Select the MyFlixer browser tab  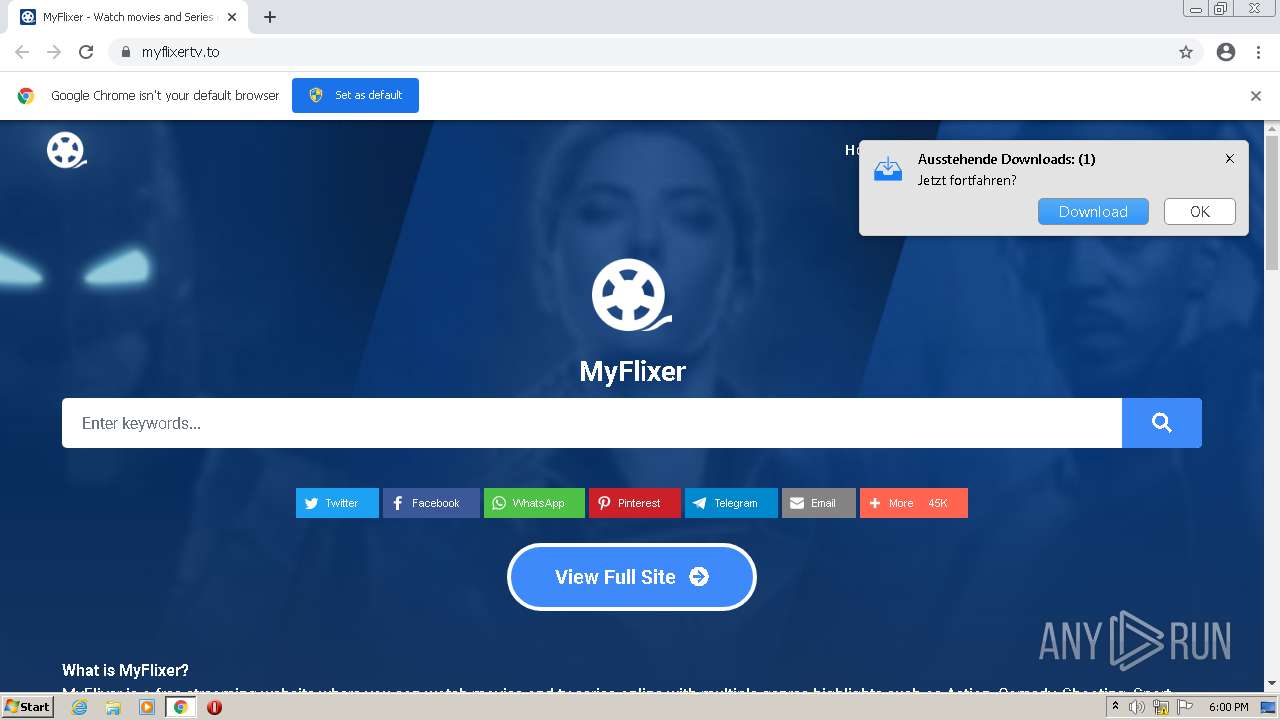(128, 17)
